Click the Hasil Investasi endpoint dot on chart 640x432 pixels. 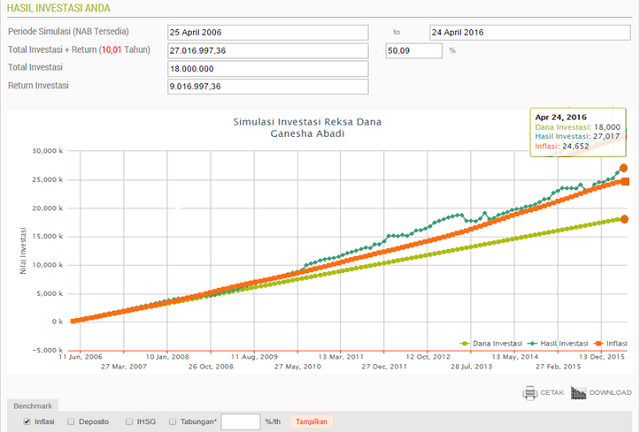[624, 168]
